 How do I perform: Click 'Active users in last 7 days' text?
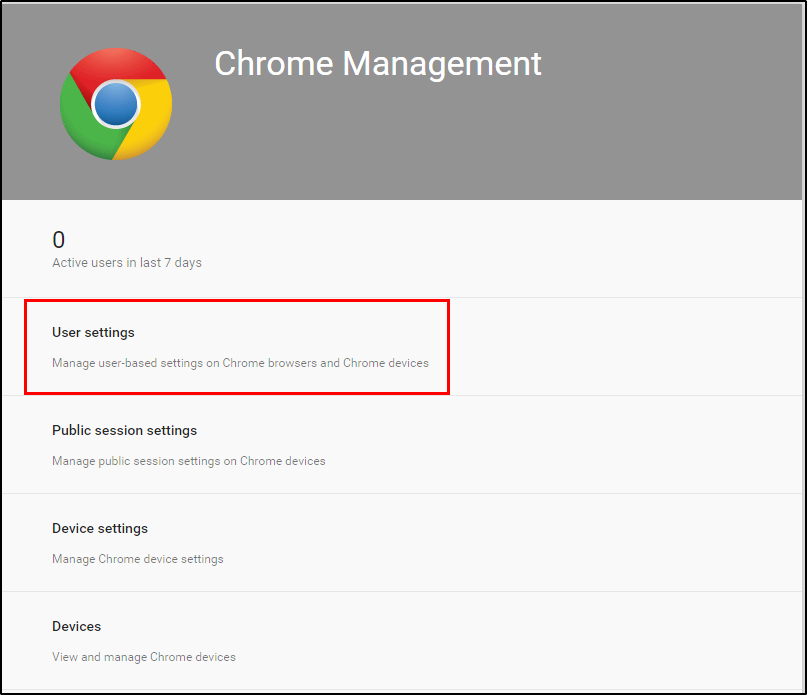[127, 263]
